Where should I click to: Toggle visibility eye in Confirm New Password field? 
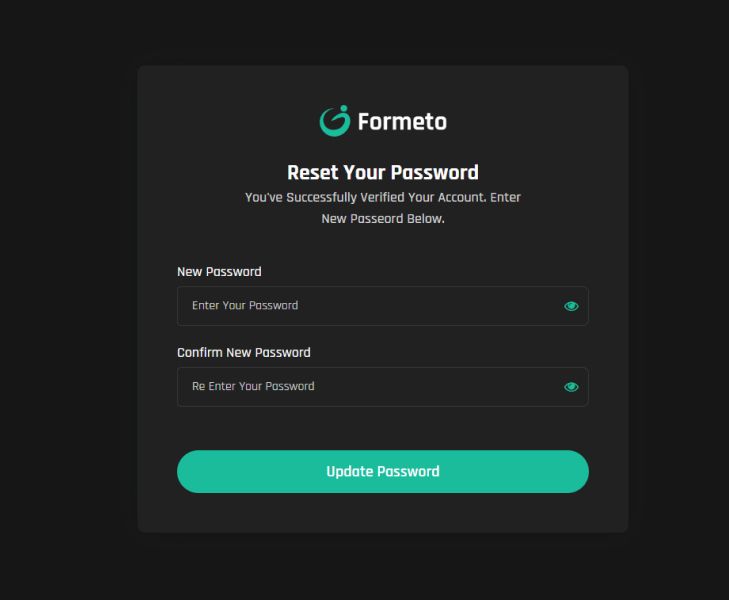click(x=571, y=387)
